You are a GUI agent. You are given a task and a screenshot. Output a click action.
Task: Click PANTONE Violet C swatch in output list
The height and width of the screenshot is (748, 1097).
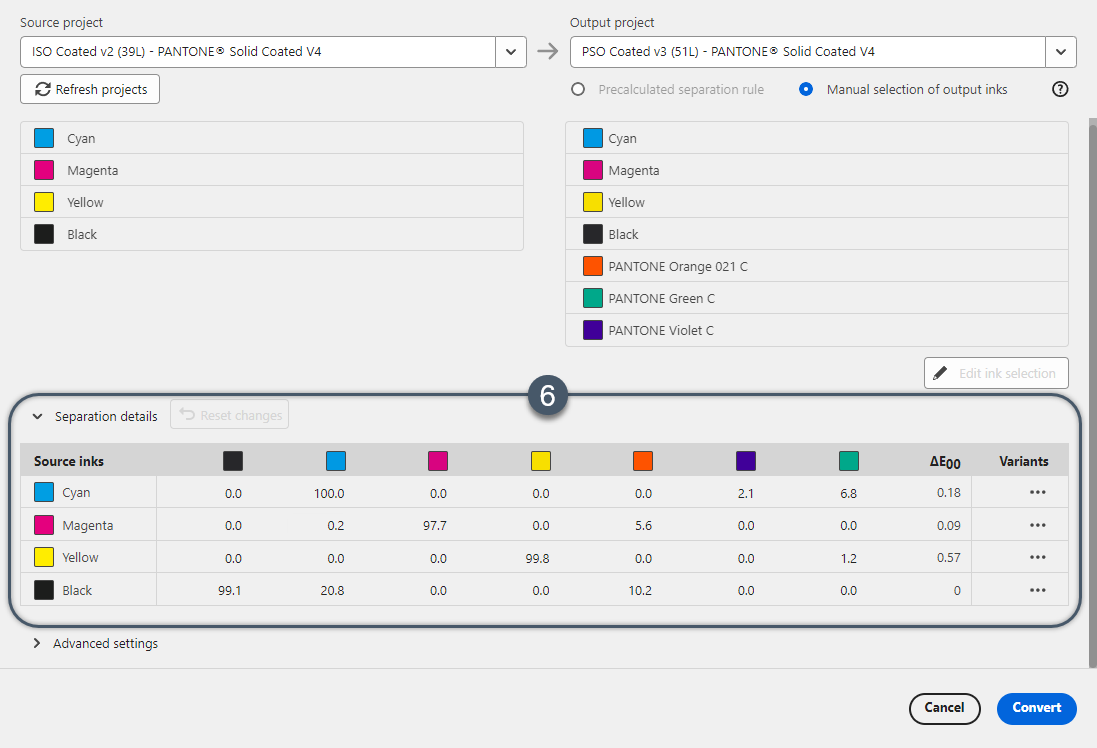(593, 330)
